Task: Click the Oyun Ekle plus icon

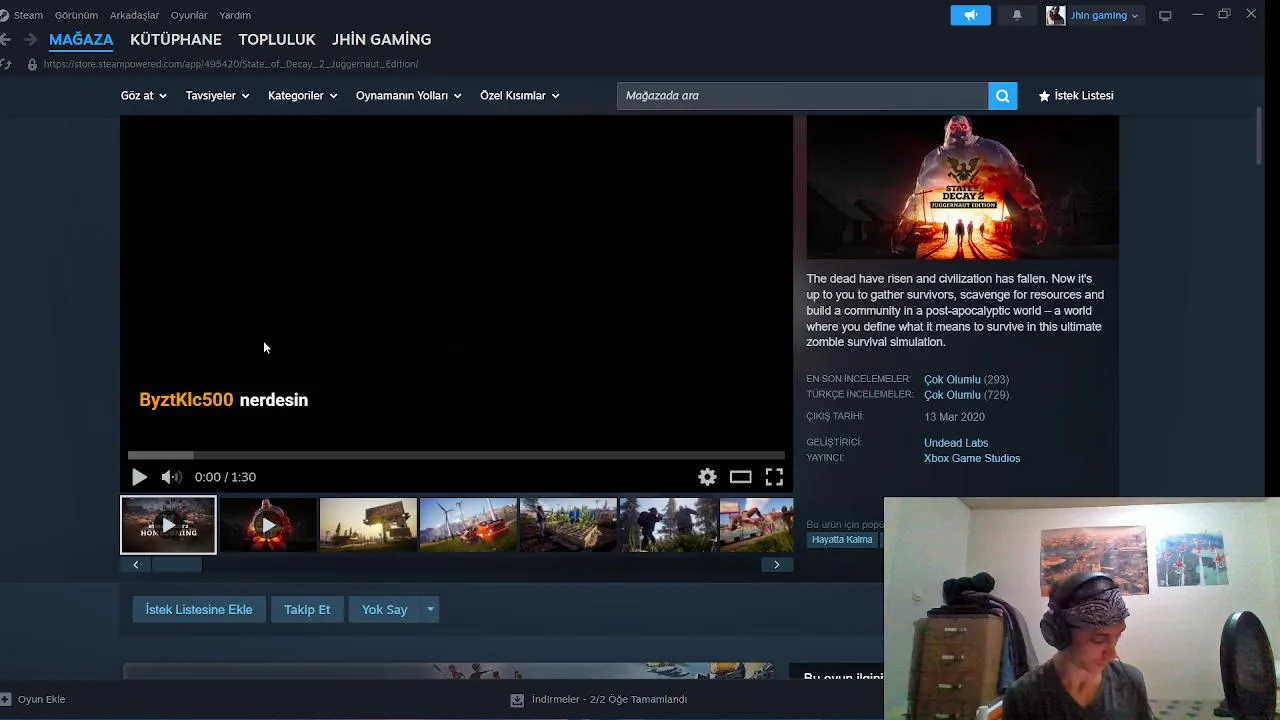Action: 6,699
